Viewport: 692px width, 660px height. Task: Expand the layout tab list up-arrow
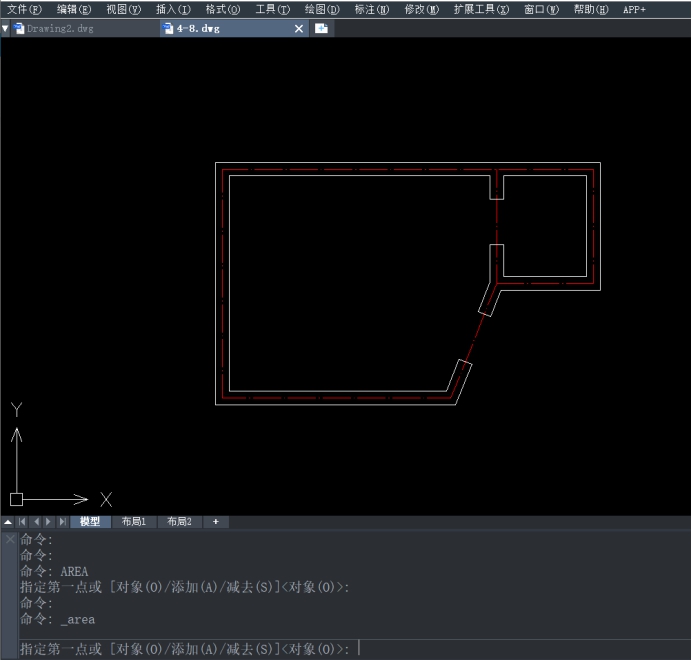pos(8,522)
